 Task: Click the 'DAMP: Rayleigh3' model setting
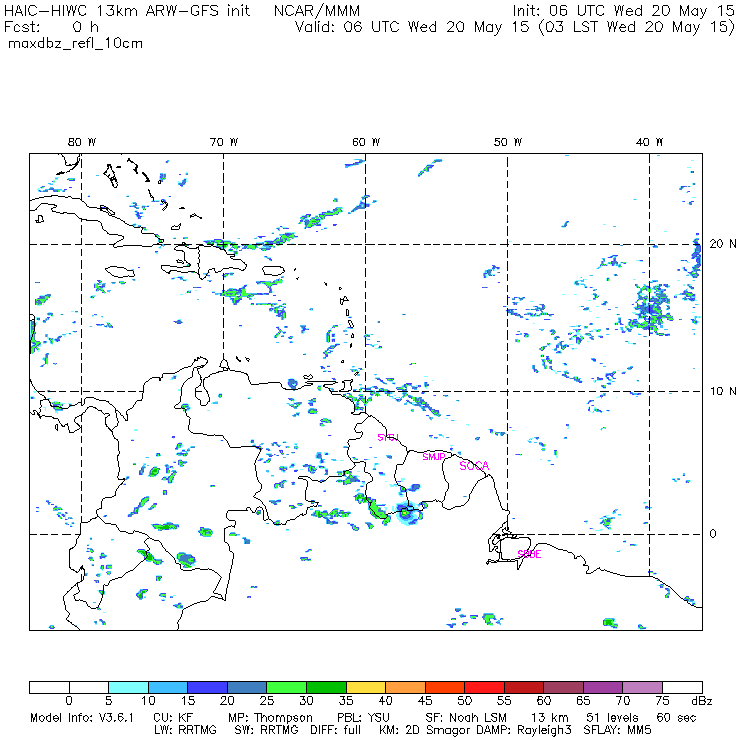tap(524, 730)
